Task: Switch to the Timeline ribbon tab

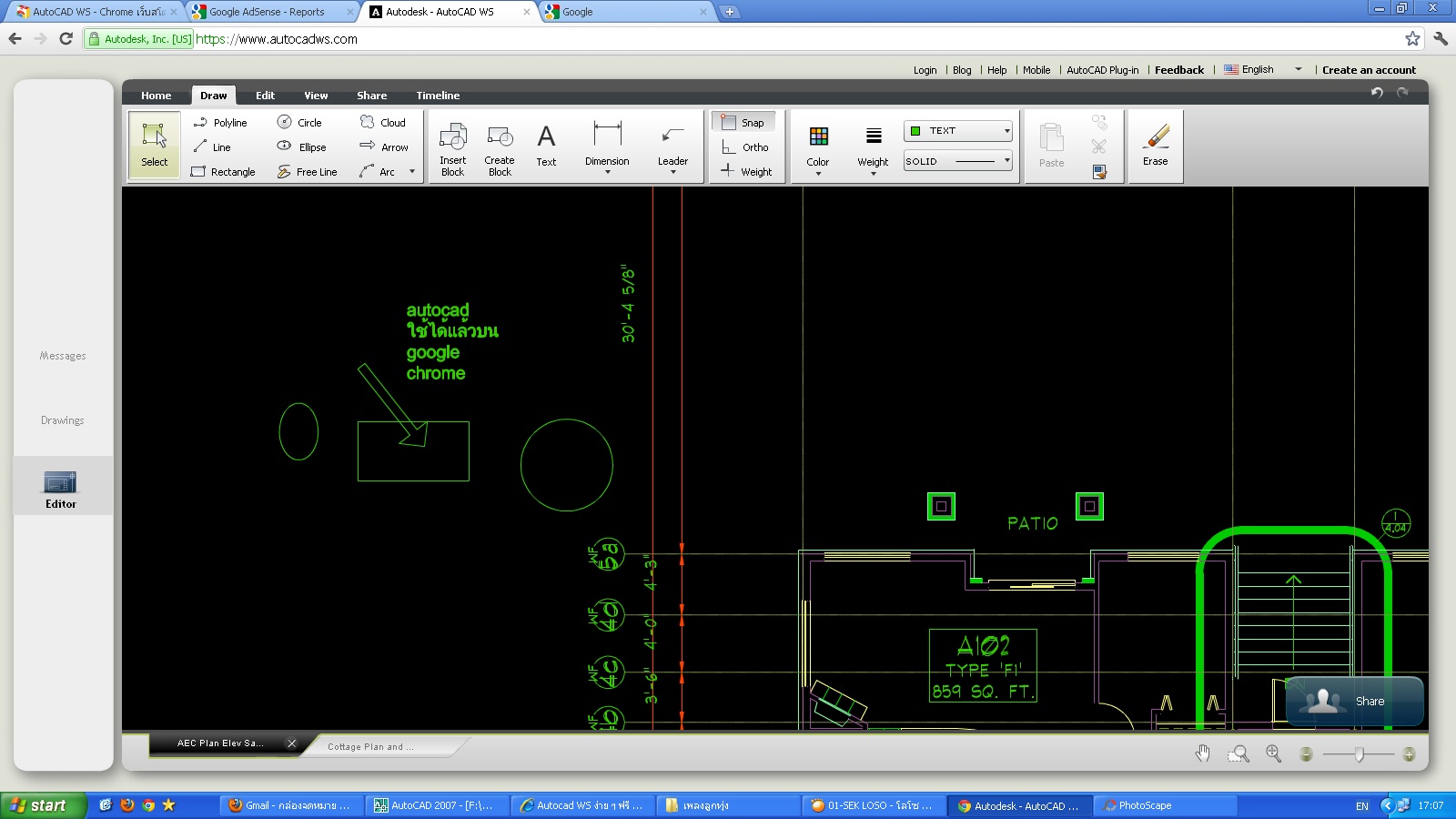Action: coord(438,95)
